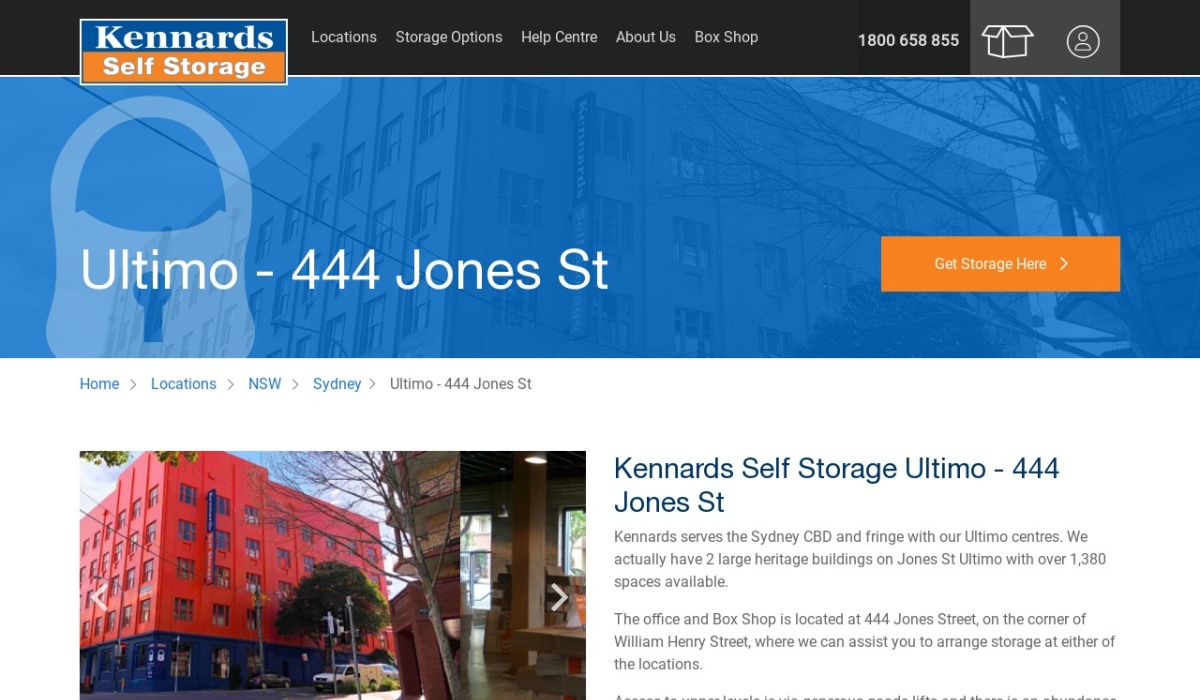Click the arrow inside Get Storage Here
1200x700 pixels.
[x=1064, y=264]
